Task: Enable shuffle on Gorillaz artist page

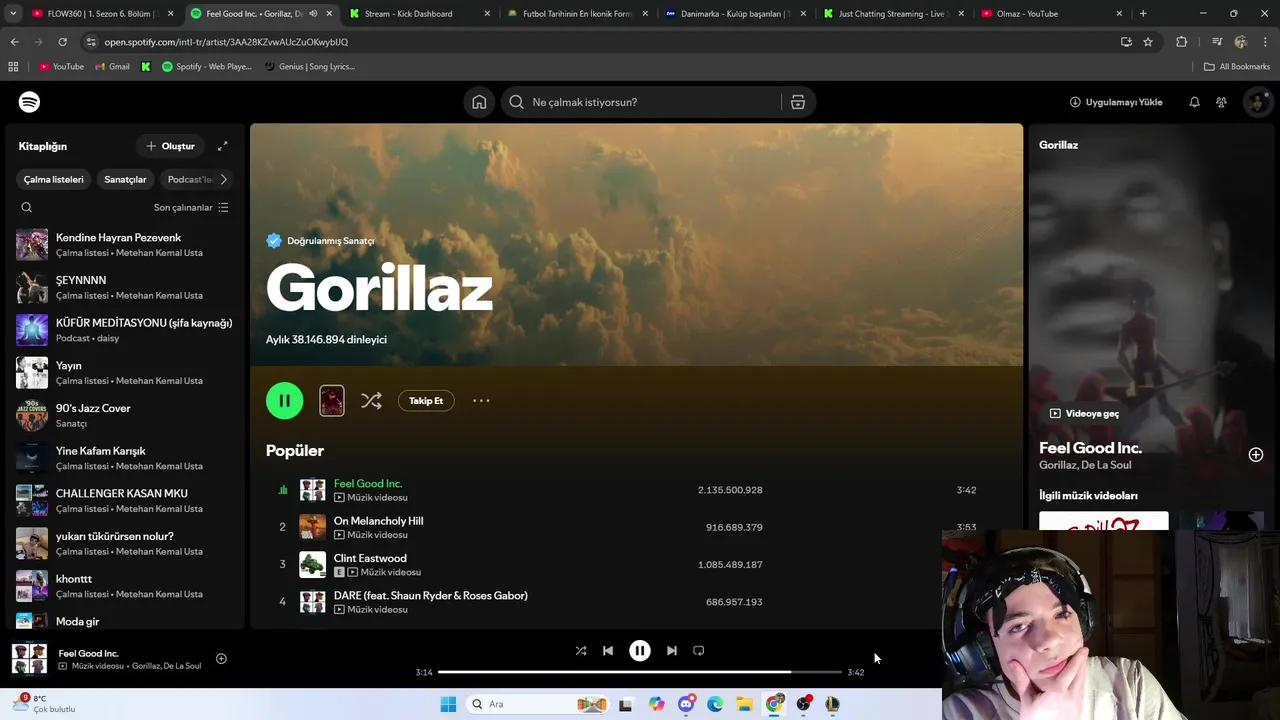Action: coord(371,401)
